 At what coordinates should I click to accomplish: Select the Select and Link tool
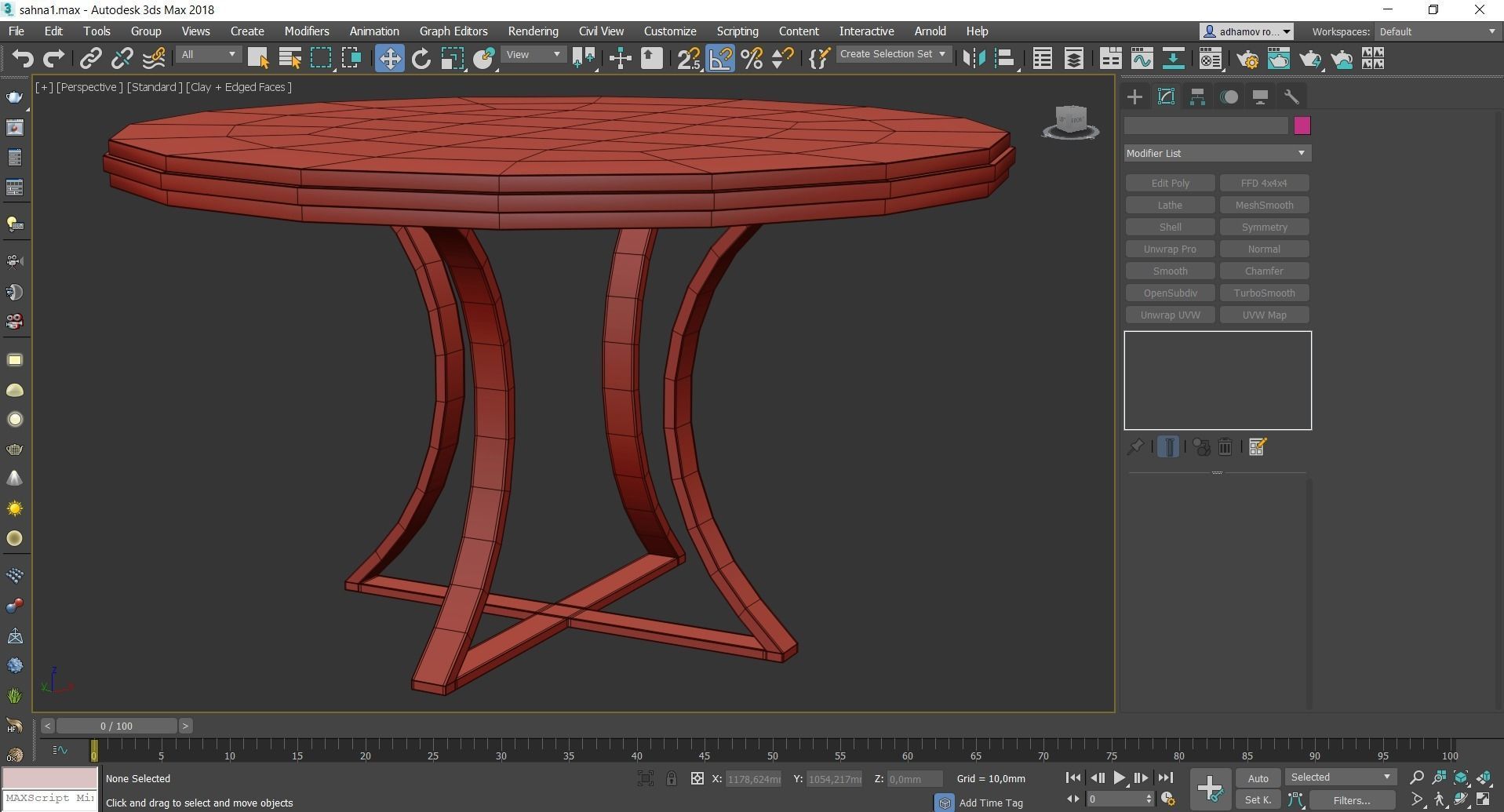(91, 59)
